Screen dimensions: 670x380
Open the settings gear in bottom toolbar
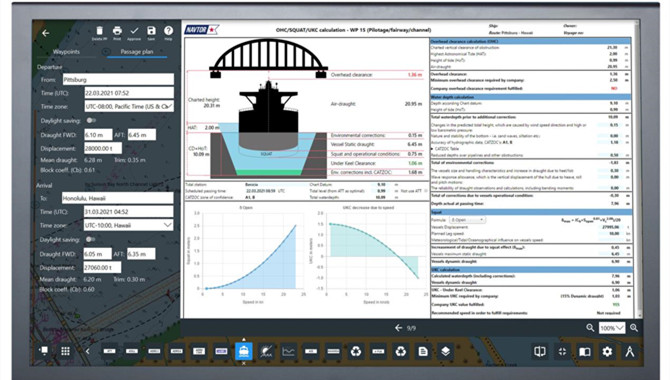point(607,351)
